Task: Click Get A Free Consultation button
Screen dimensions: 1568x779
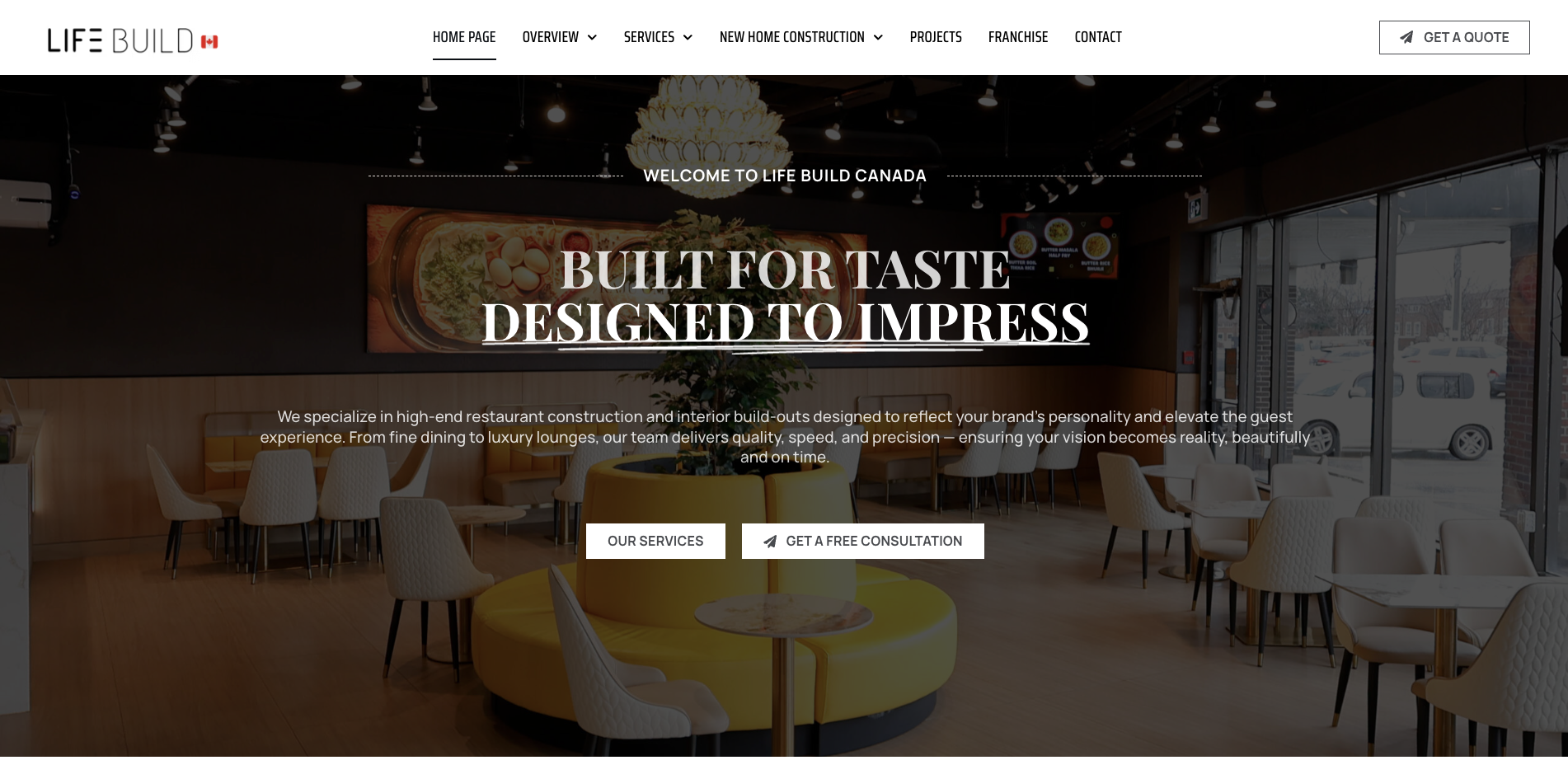Action: pyautogui.click(x=863, y=541)
